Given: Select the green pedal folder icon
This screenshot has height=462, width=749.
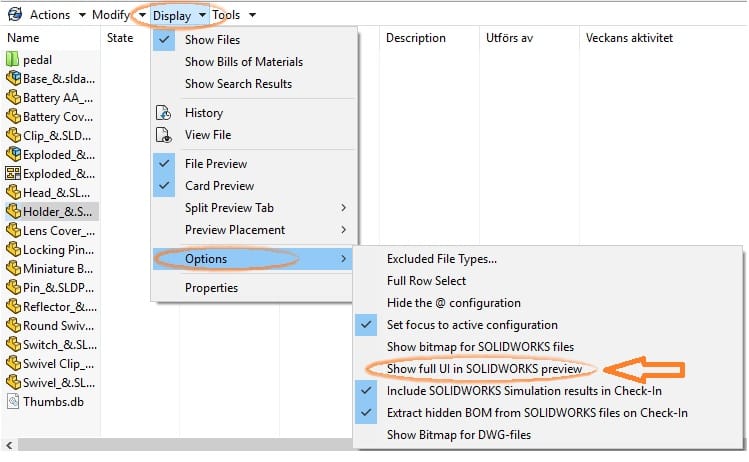Looking at the screenshot, I should tap(13, 60).
